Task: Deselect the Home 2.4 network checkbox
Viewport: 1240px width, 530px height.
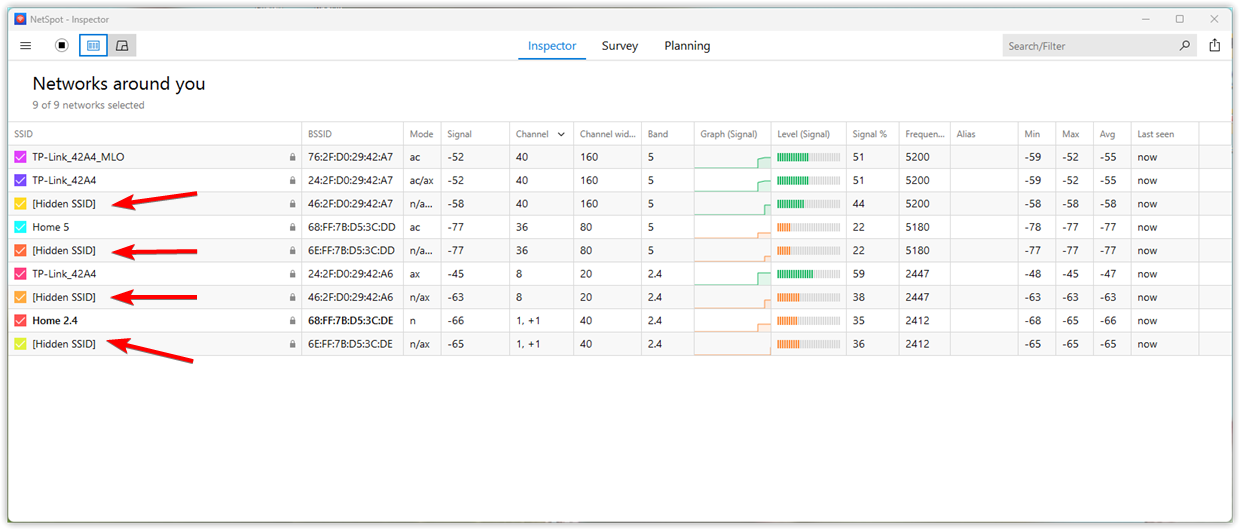Action: pos(20,321)
